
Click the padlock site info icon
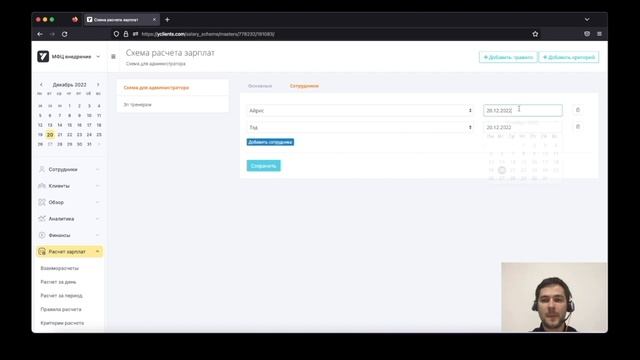coord(126,34)
